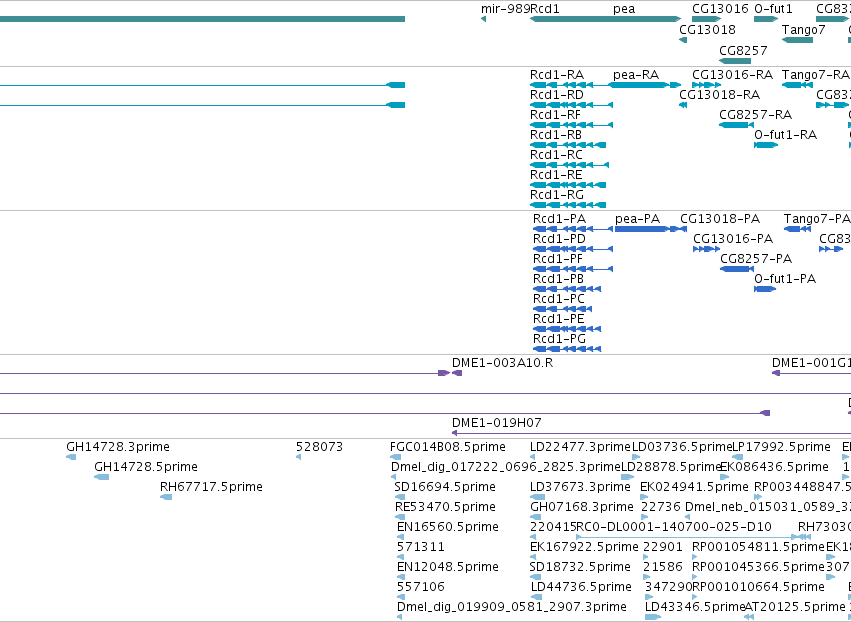Screen dimensions: 851x622
Task: Open the Tango7 gene feature
Action: [797, 40]
